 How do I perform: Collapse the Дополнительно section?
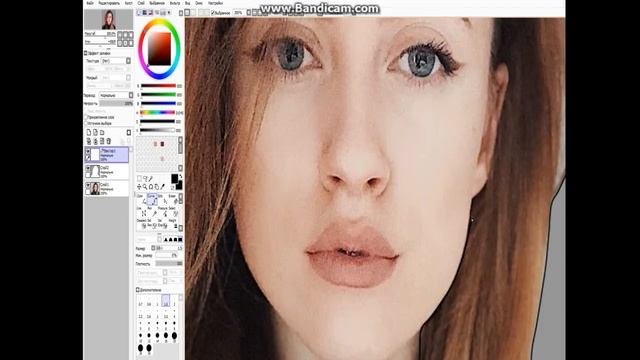click(x=138, y=290)
